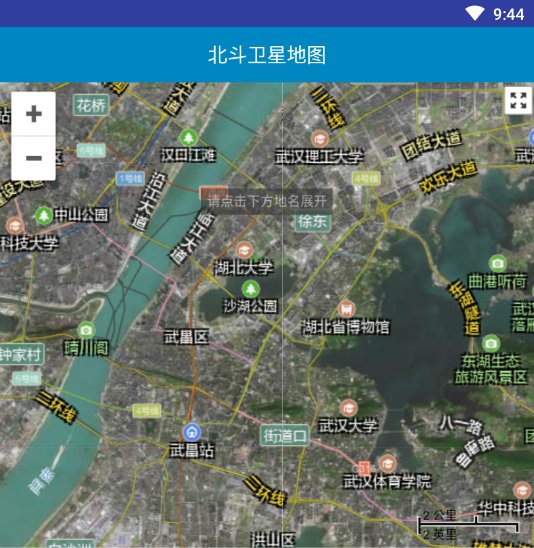
Task: Select the 洪山区 district label
Action: 273,539
